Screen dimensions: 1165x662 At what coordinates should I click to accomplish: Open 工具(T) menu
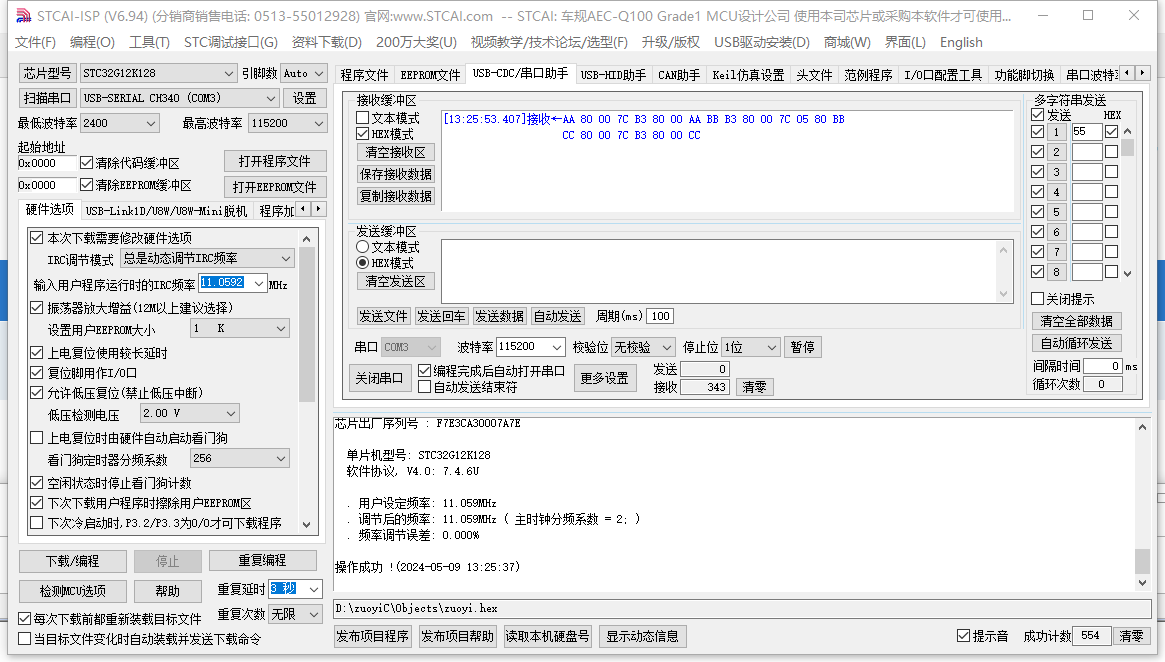pos(149,42)
